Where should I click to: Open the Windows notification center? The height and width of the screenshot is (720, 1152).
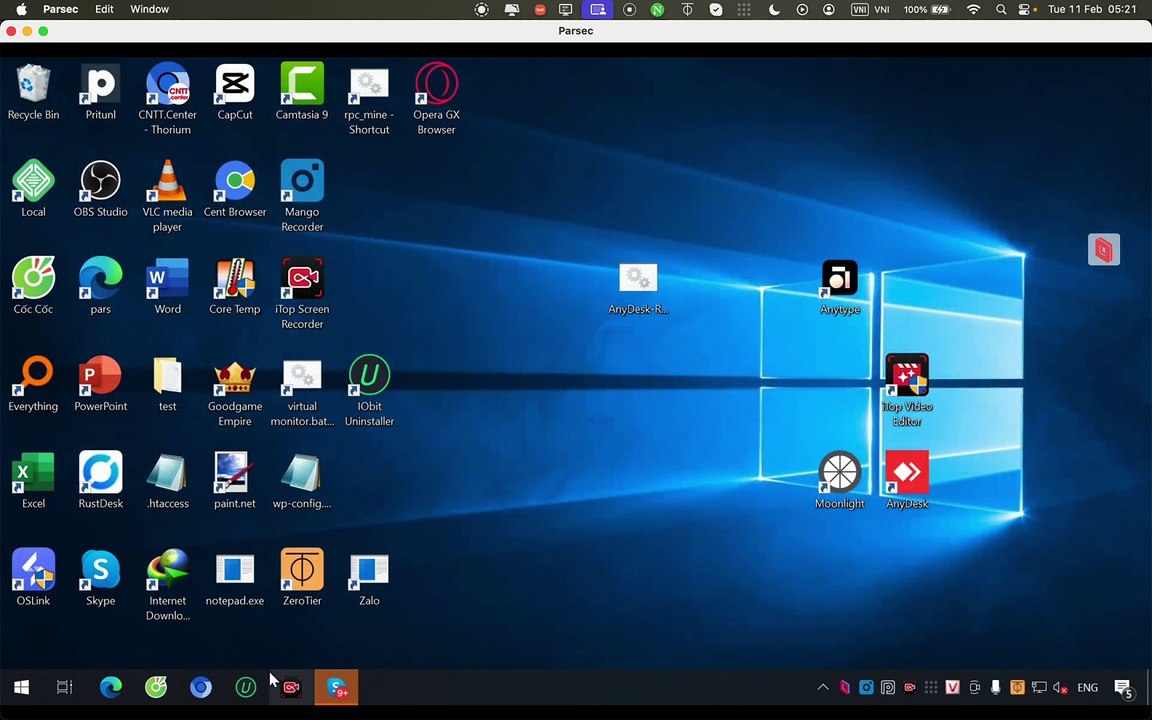1122,688
